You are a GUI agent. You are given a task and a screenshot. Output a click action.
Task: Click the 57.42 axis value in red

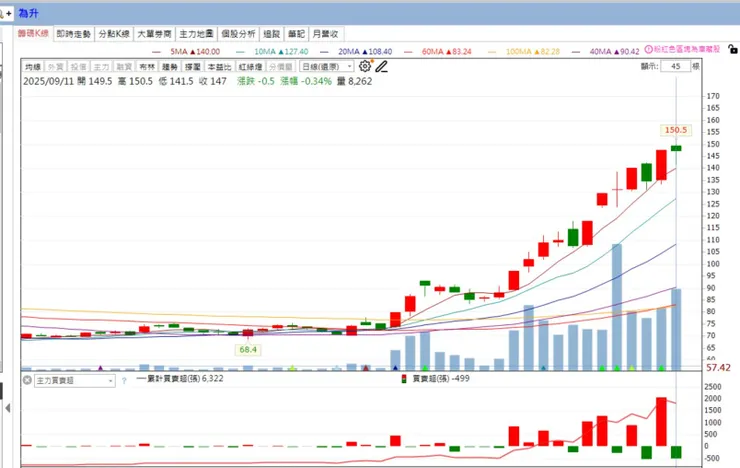[718, 368]
